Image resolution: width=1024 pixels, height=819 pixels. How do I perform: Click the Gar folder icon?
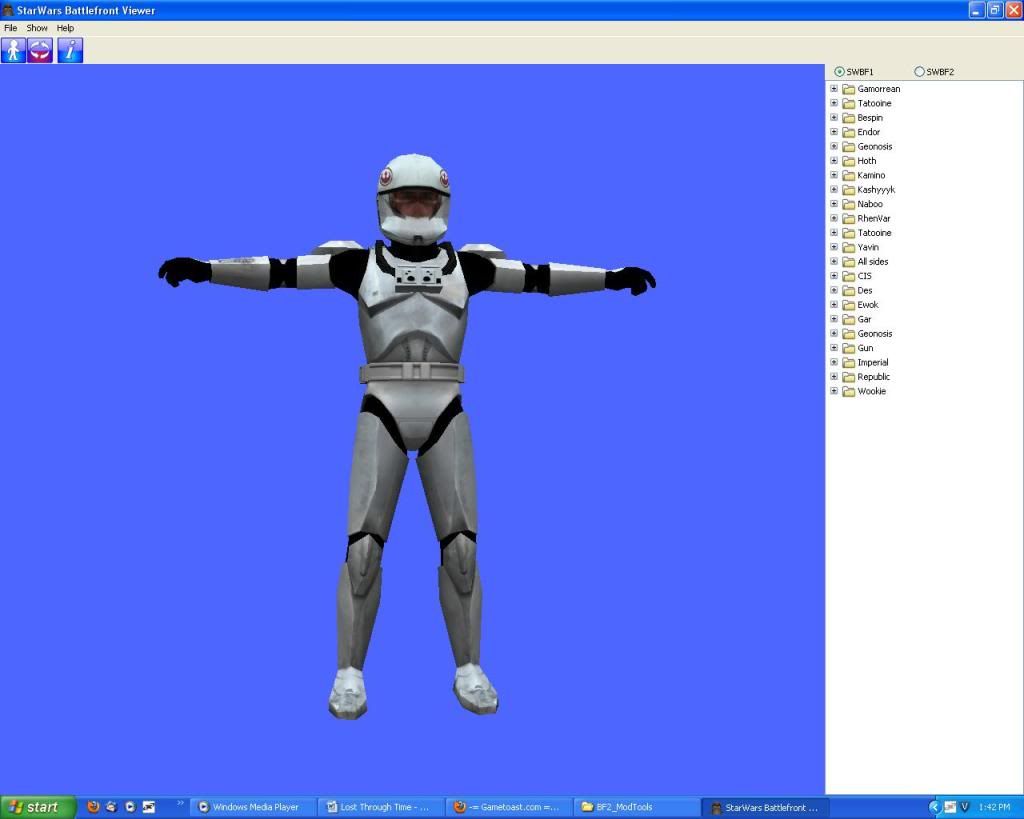(848, 319)
